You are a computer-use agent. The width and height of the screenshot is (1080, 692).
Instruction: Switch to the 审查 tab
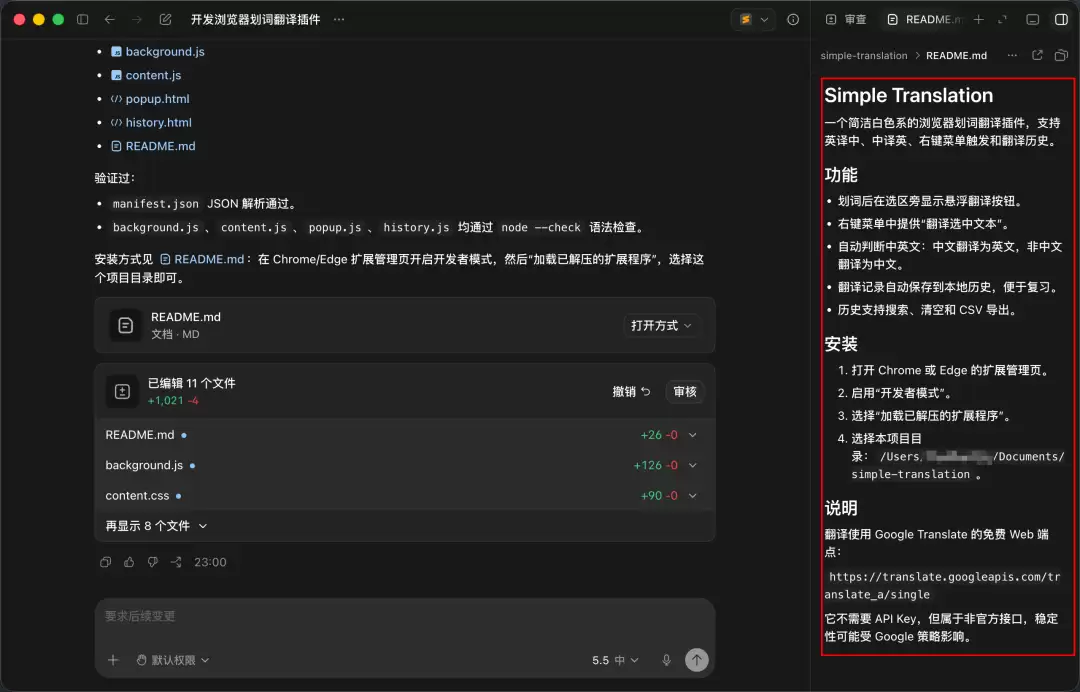tap(846, 19)
